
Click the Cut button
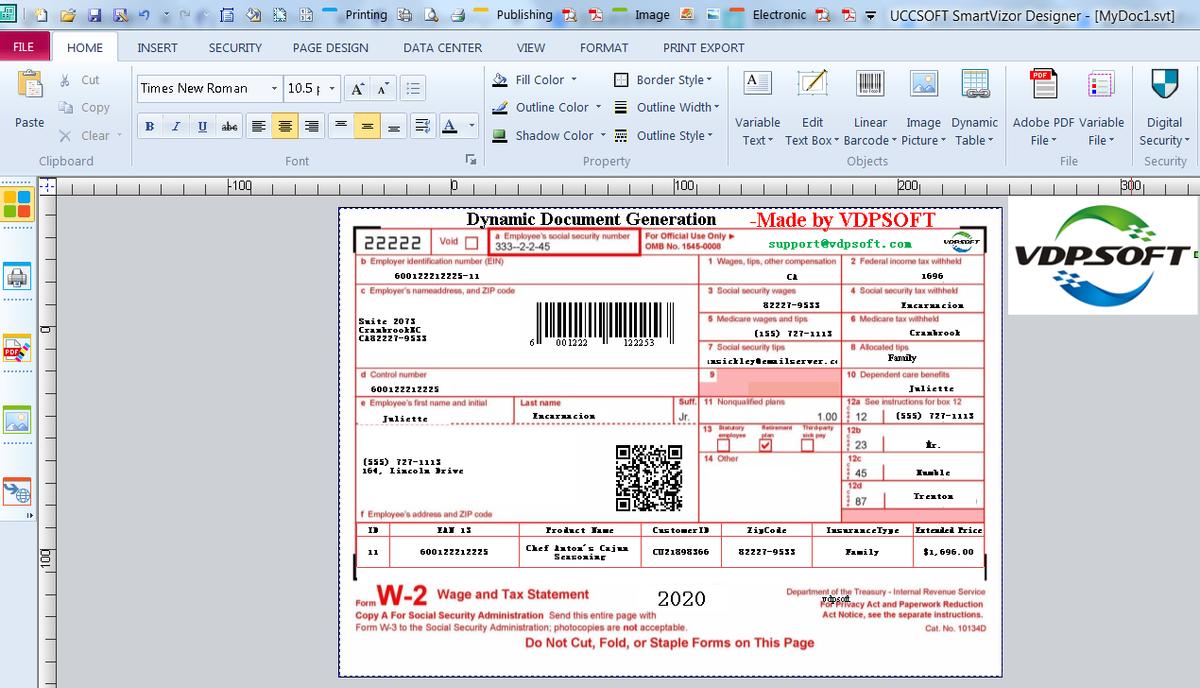point(80,80)
